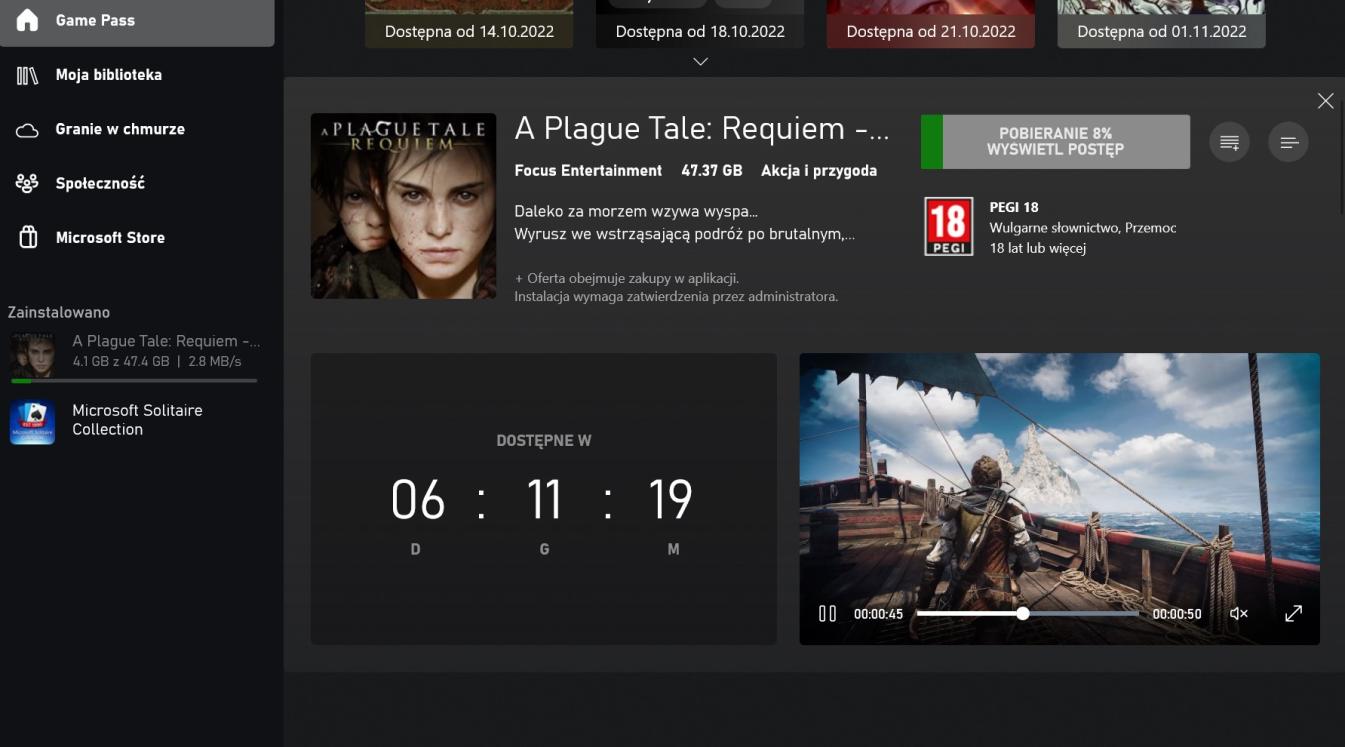1345x747 pixels.
Task: Open the more options menu icon
Action: [1288, 142]
